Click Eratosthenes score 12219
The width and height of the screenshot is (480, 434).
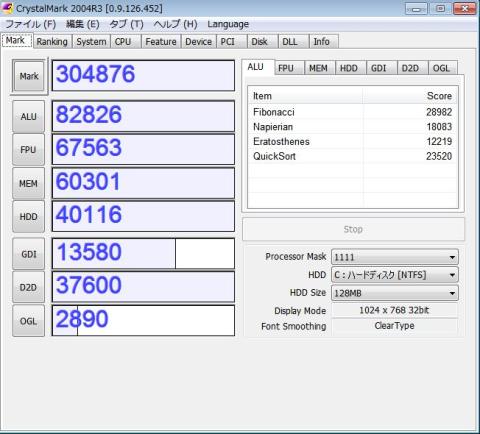tap(439, 141)
